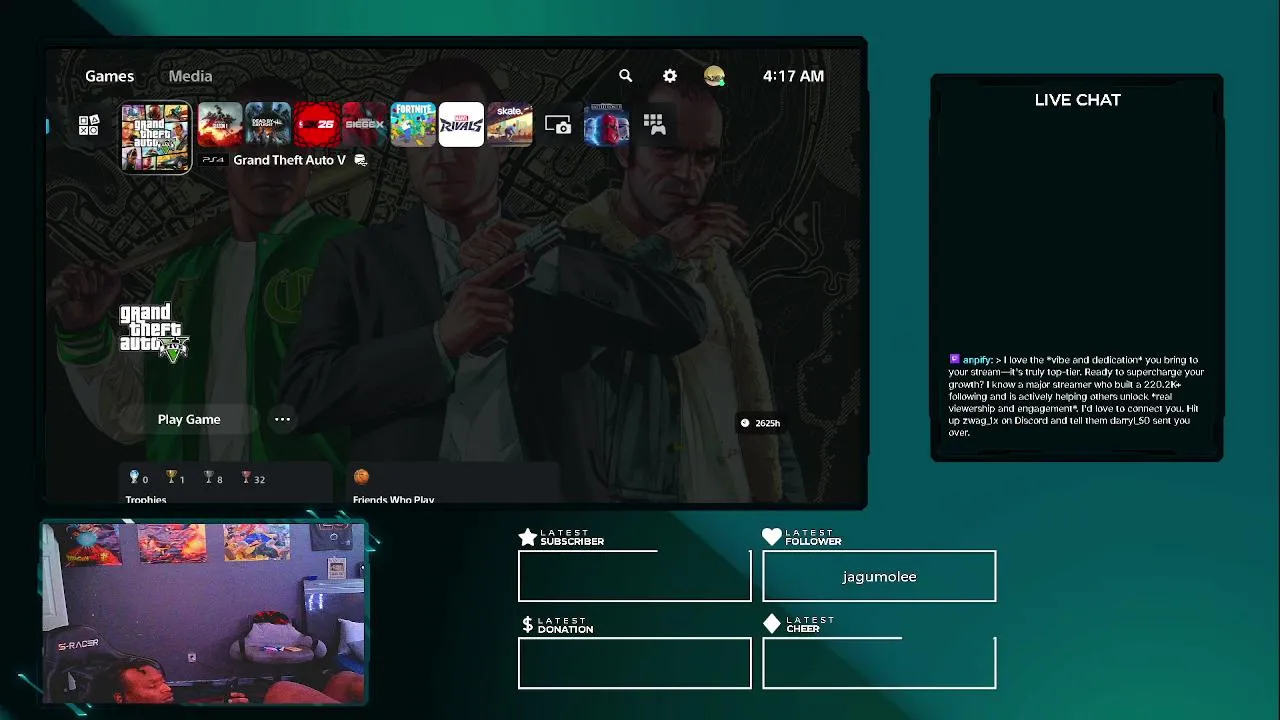Open the Game Library grid icon

tap(654, 125)
